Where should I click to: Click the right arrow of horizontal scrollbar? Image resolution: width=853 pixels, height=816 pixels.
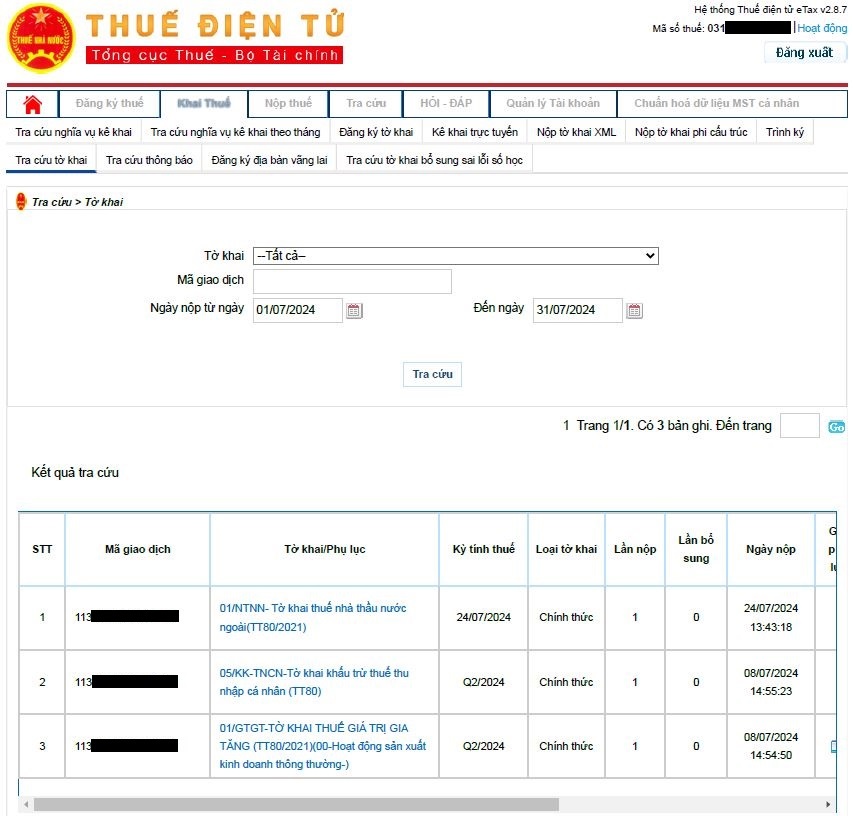[827, 805]
